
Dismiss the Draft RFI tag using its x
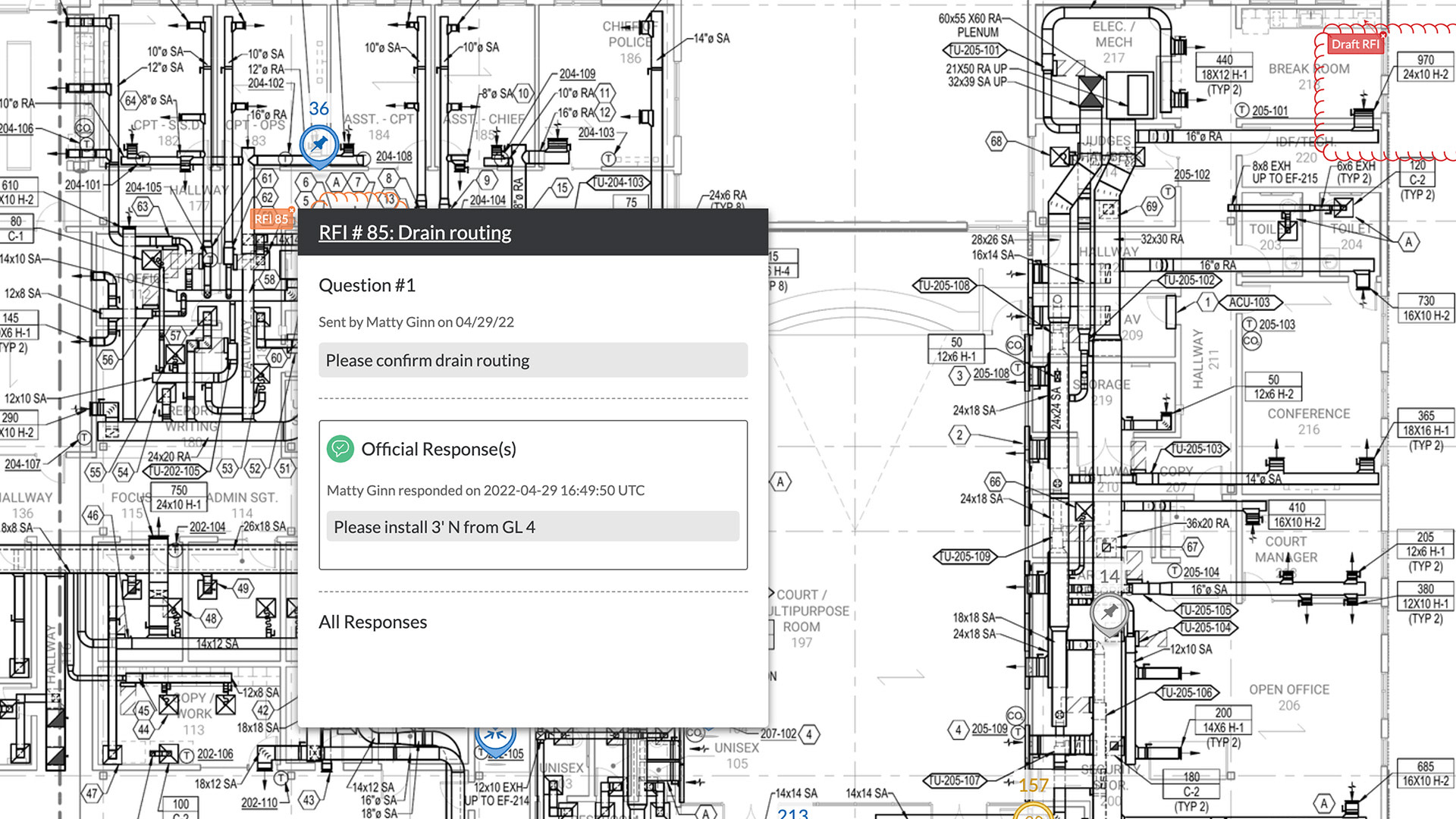click(1383, 36)
